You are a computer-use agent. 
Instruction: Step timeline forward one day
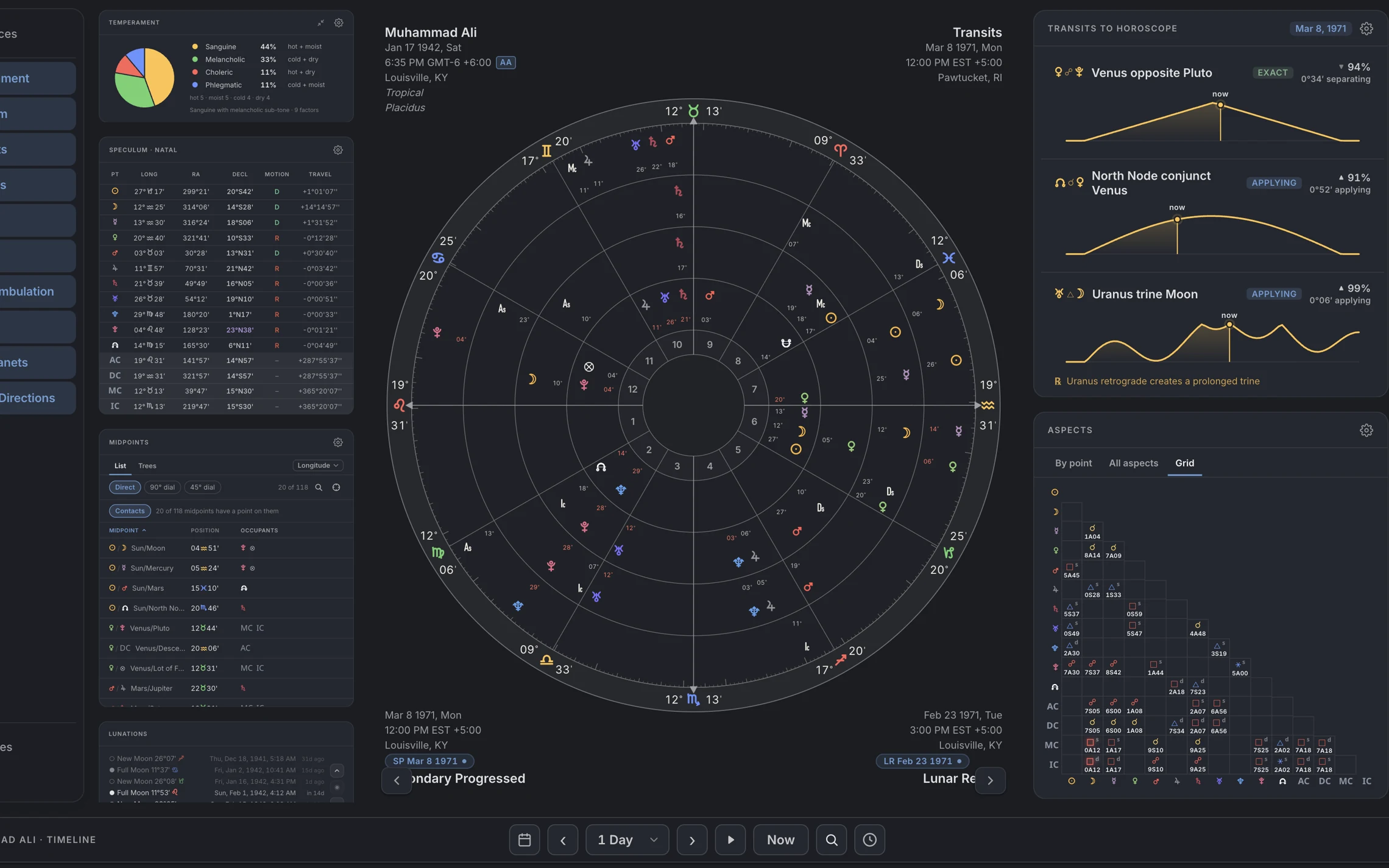[x=692, y=839]
